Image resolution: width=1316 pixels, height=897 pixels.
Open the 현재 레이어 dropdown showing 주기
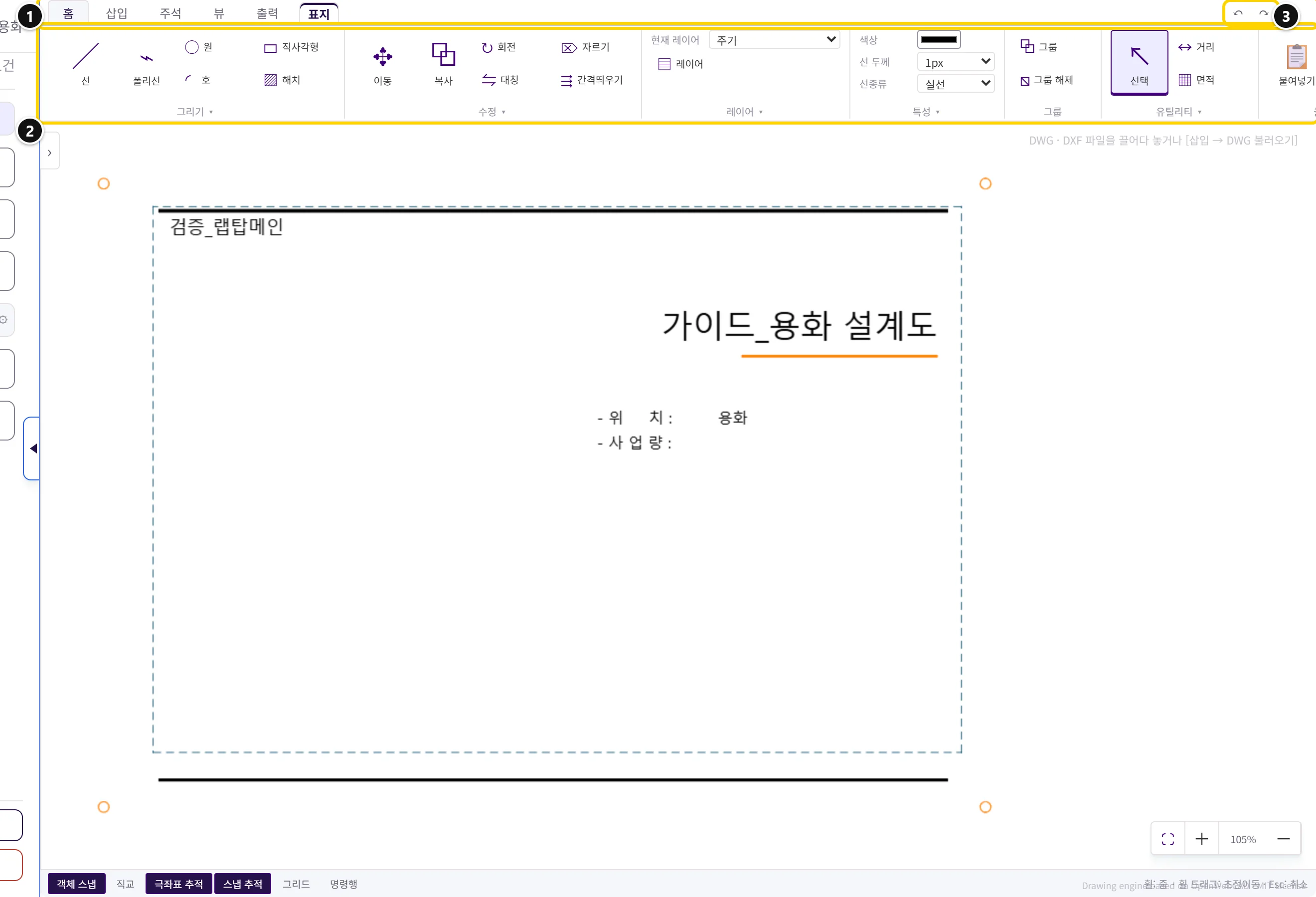[x=774, y=39]
